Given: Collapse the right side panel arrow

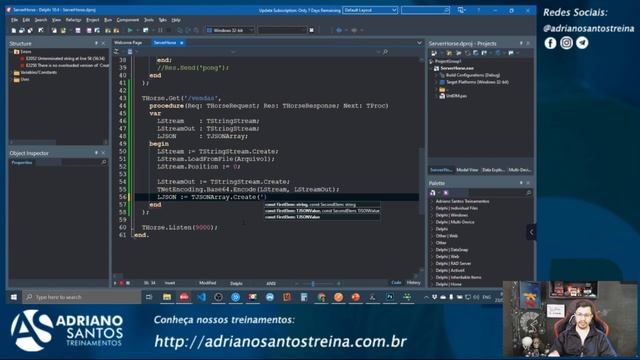Looking at the screenshot, I should (x=531, y=232).
